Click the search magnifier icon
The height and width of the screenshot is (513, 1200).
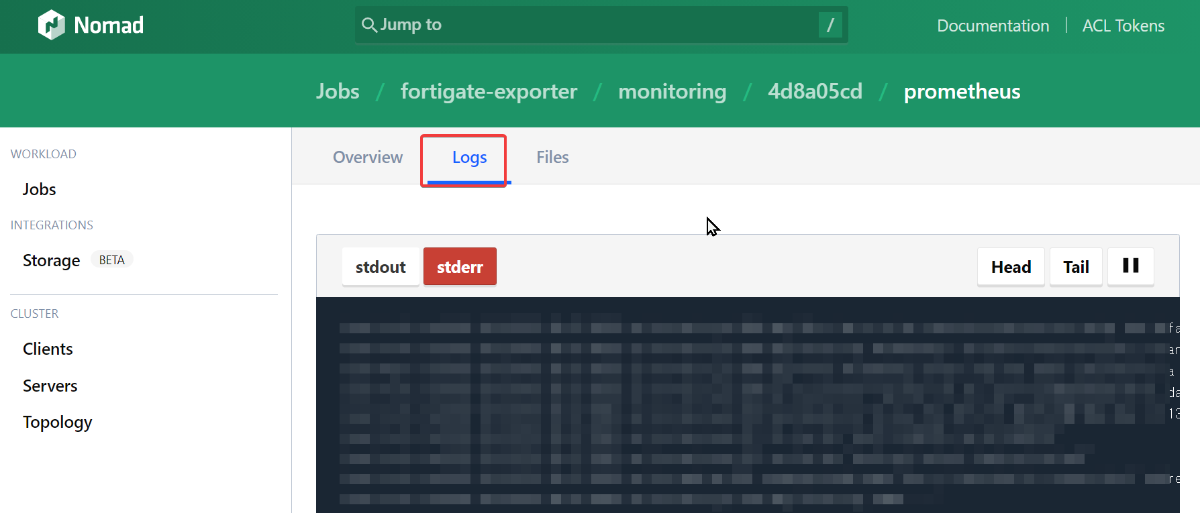(369, 25)
